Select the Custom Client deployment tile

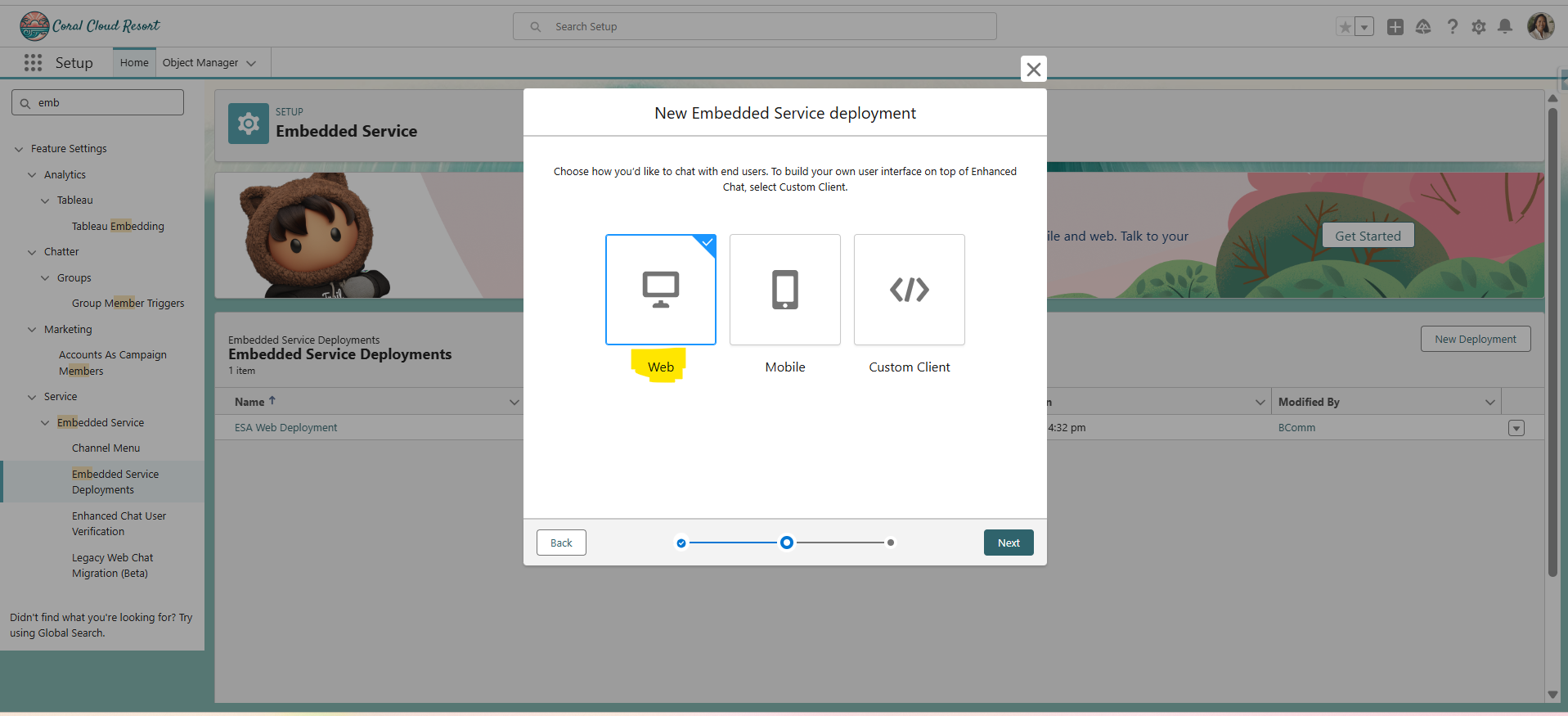[x=910, y=290]
